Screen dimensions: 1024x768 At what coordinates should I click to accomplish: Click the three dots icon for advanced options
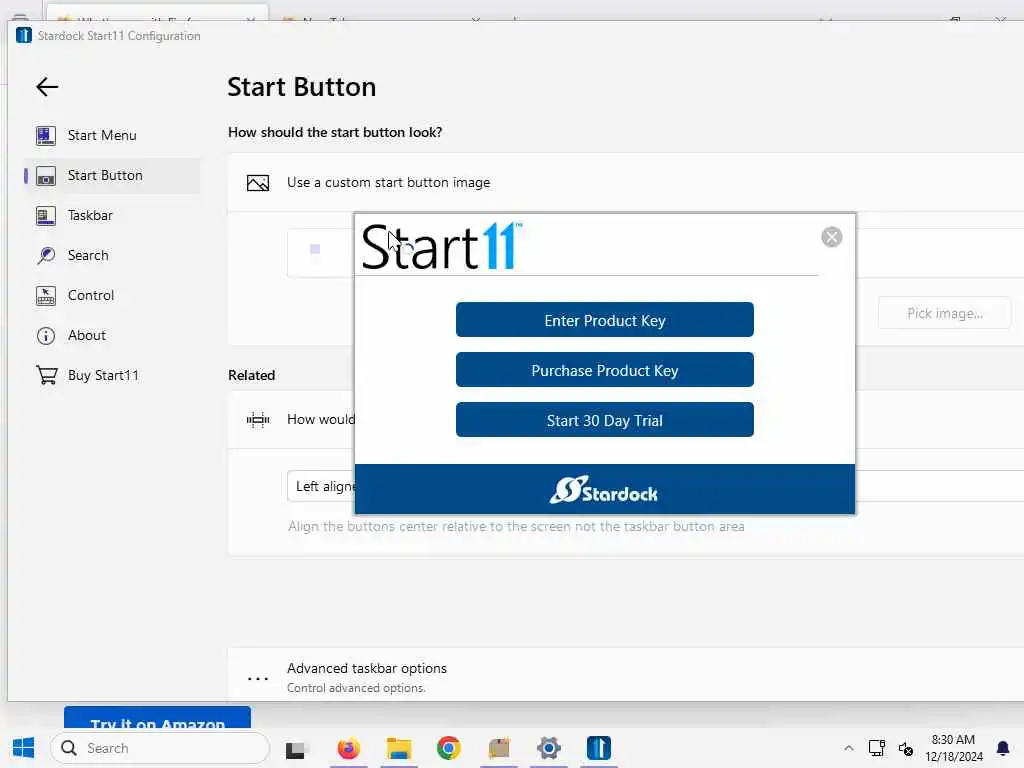(x=258, y=679)
